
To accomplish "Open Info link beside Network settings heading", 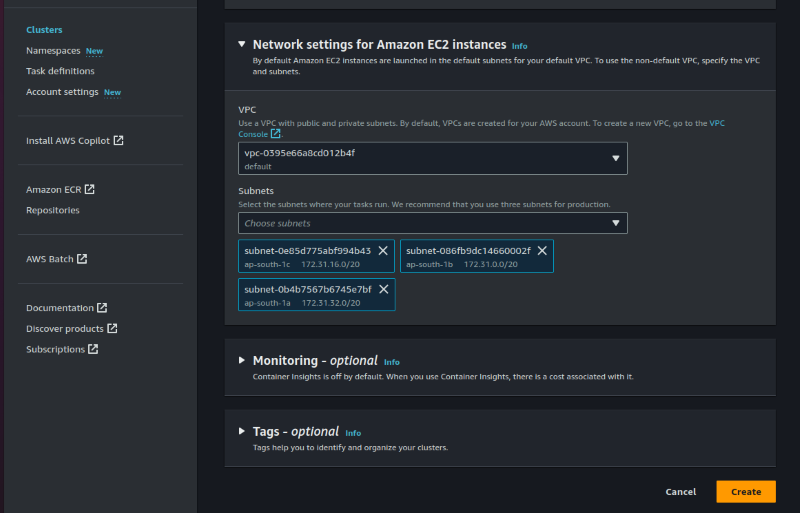I will click(x=519, y=46).
